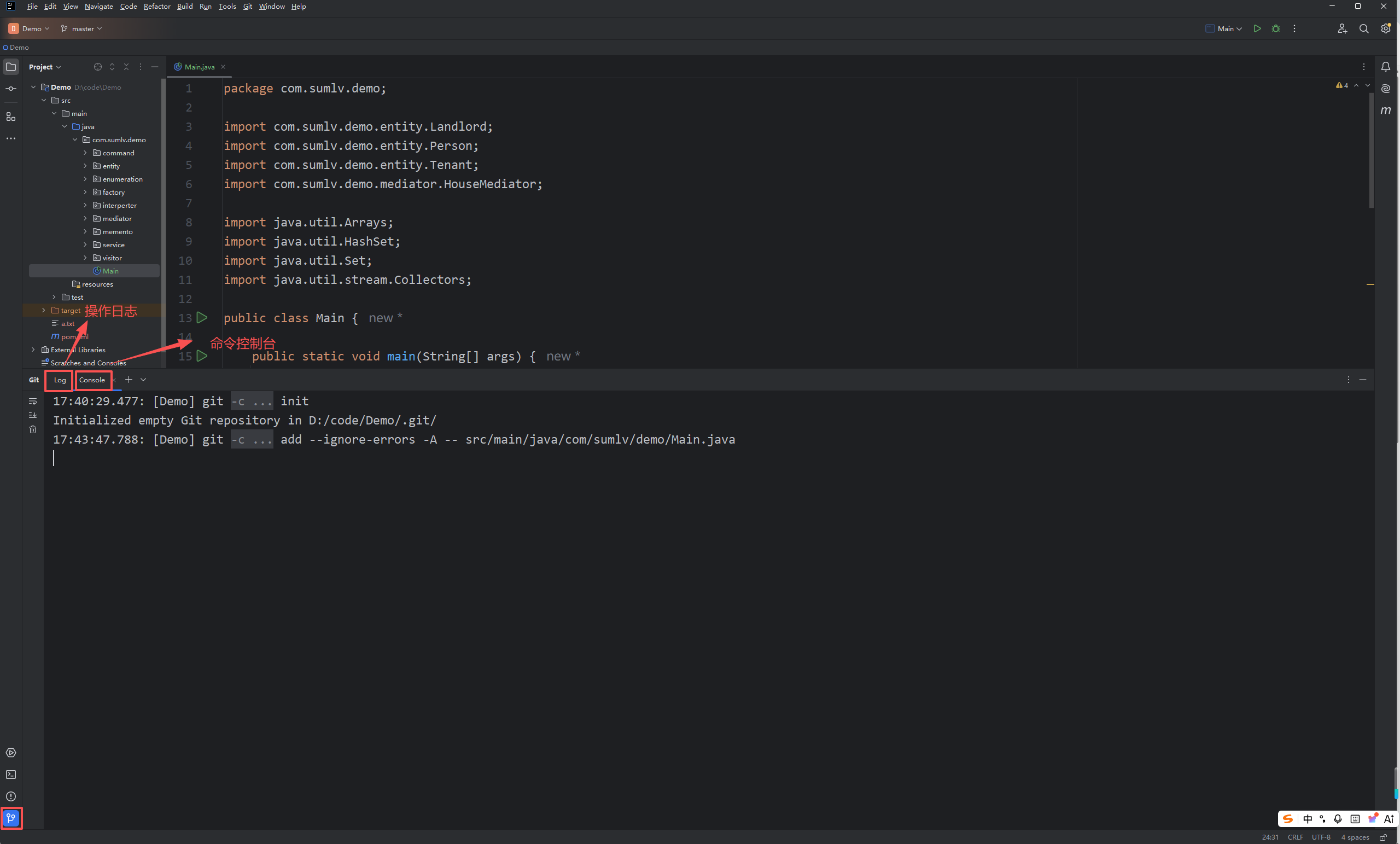Collapse the src folder
This screenshot has width=1400, height=844.
[x=44, y=100]
